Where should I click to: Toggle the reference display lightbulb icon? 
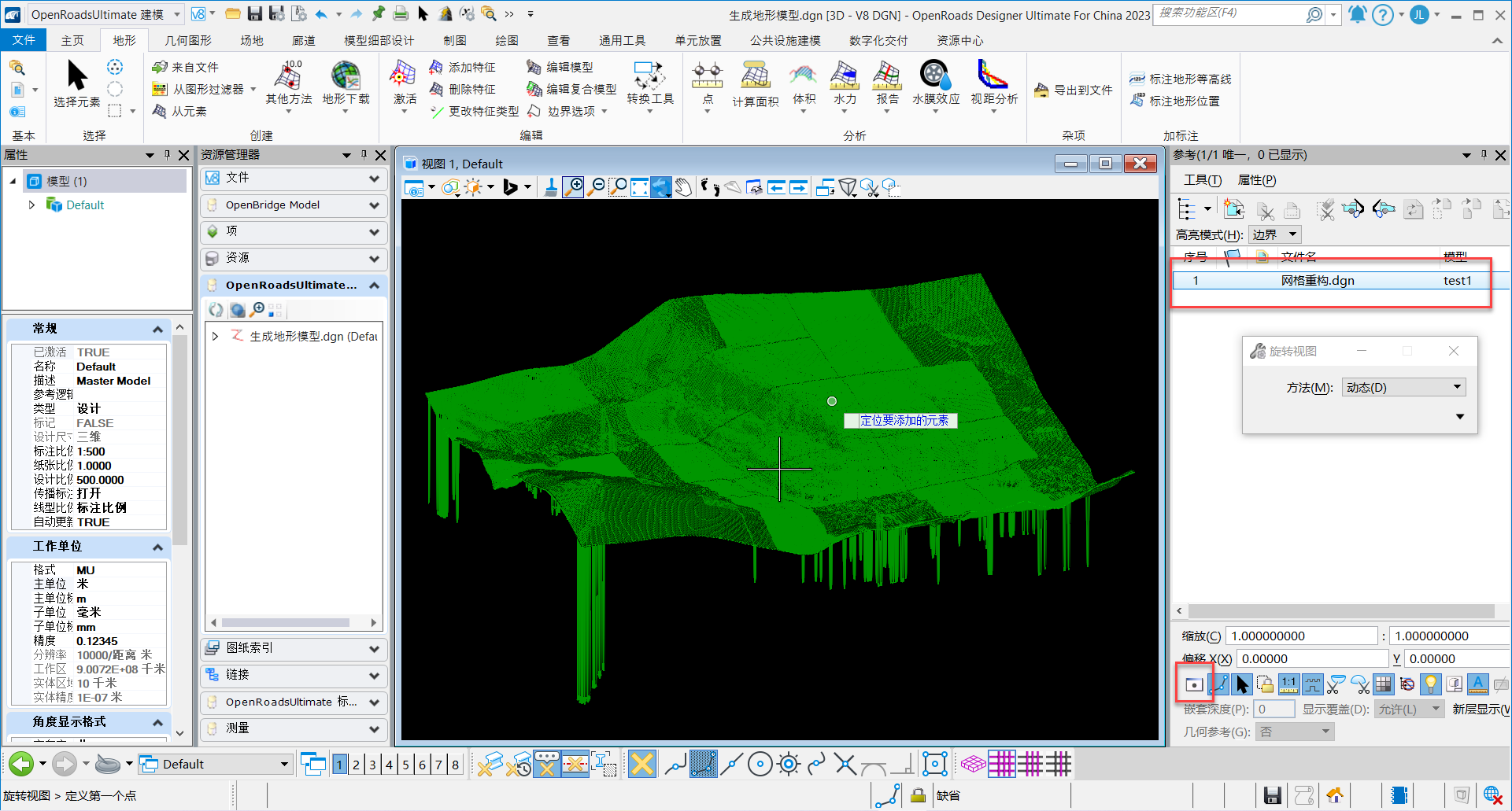coord(1430,684)
